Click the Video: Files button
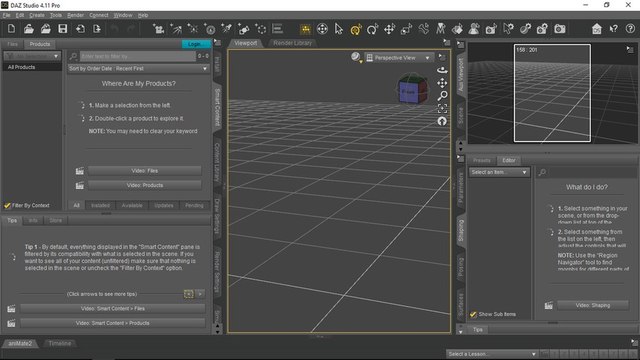Viewport: 640px width, 360px height. (144, 171)
